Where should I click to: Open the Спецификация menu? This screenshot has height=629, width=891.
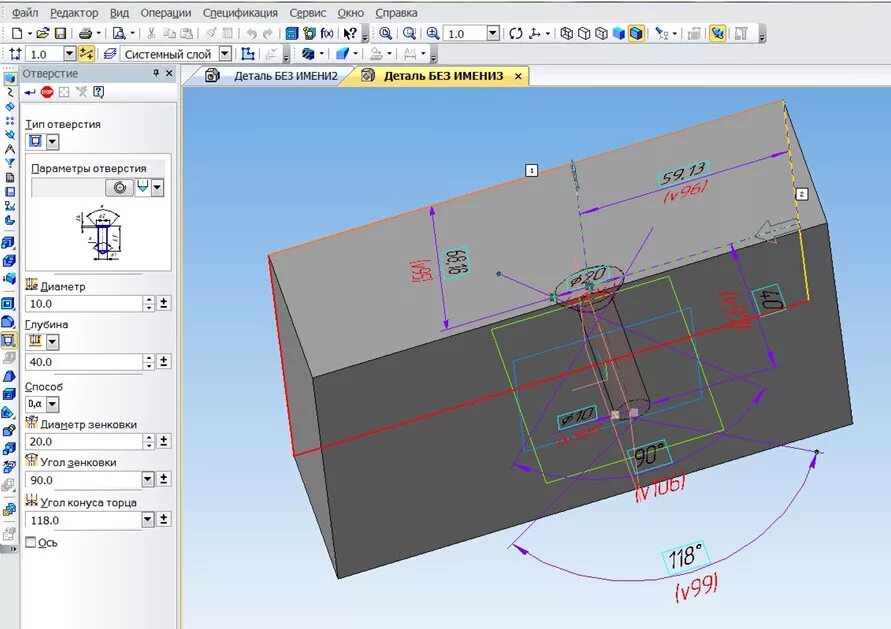(x=240, y=13)
